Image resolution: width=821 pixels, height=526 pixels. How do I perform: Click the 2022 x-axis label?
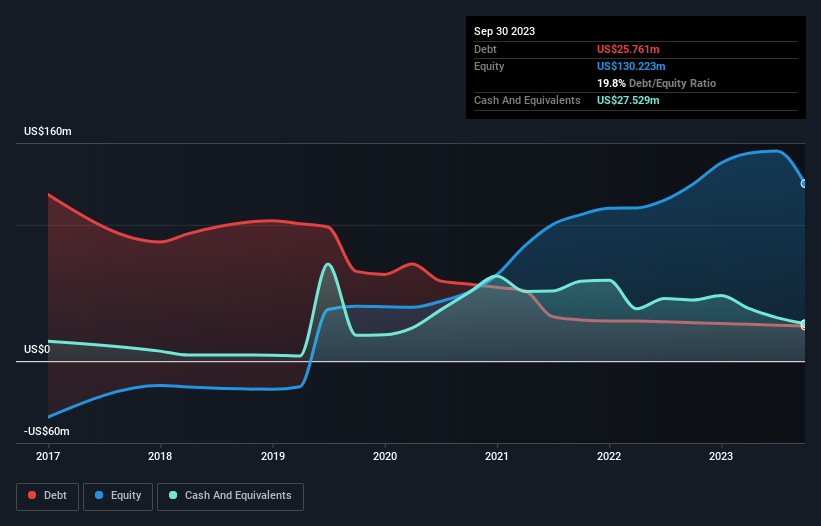[x=609, y=456]
